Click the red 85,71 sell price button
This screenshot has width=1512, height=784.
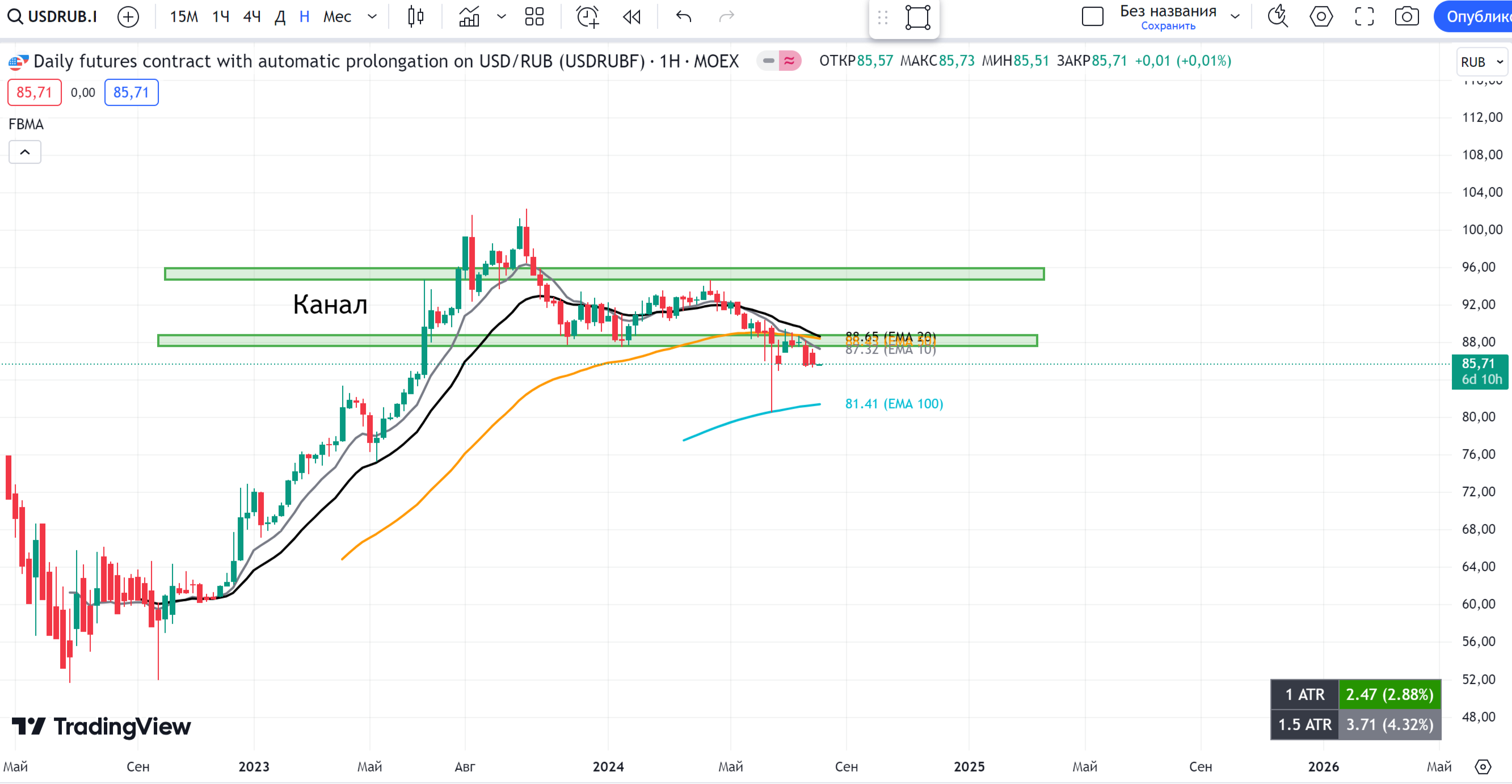coord(34,92)
